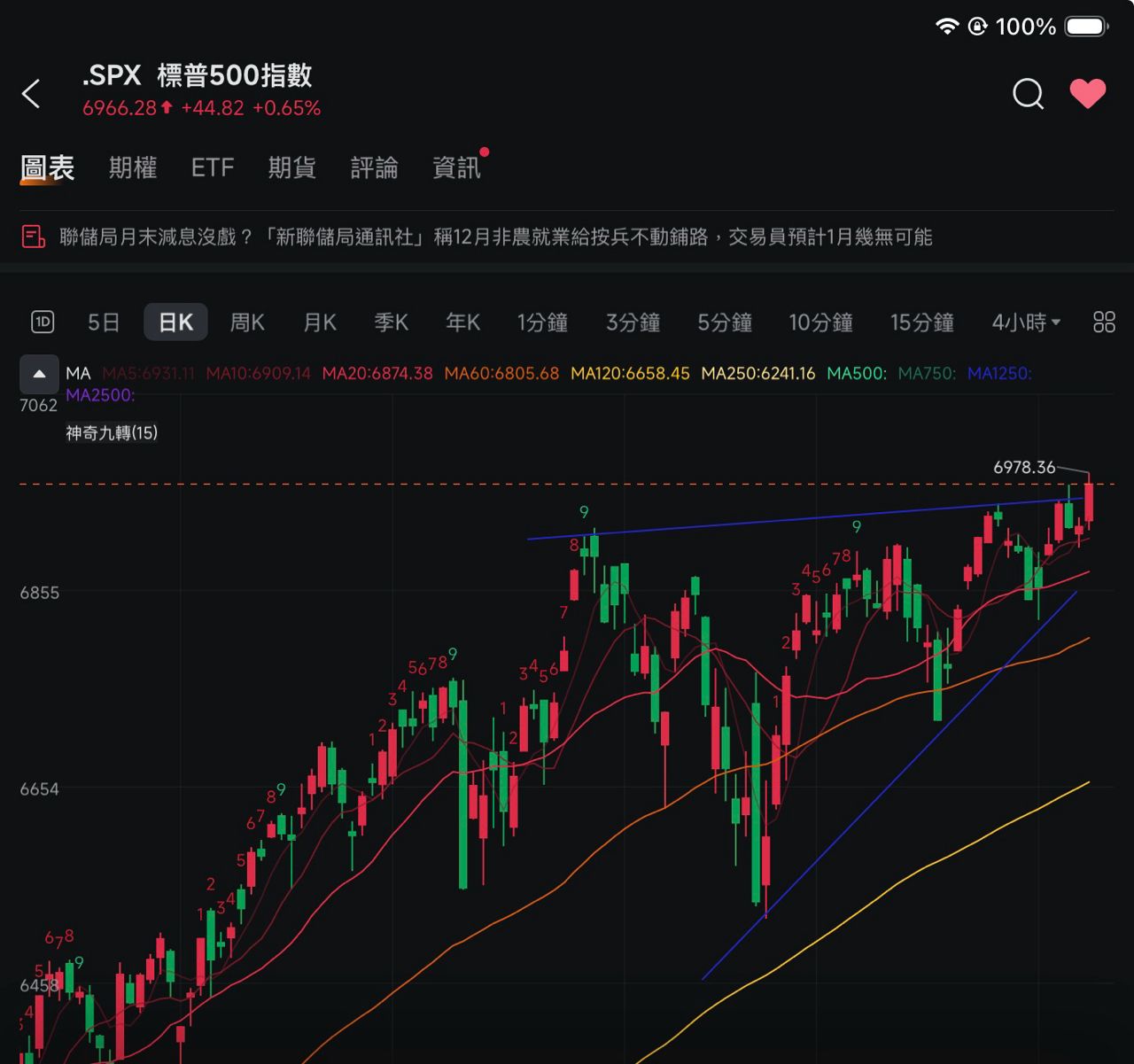This screenshot has width=1134, height=1064.
Task: Select the 周K chart period
Action: coord(247,322)
